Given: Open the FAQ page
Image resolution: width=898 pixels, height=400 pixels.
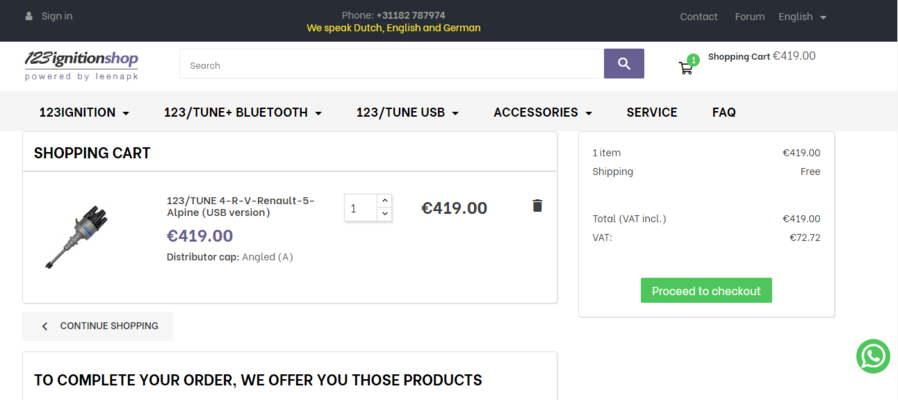Looking at the screenshot, I should coord(724,112).
